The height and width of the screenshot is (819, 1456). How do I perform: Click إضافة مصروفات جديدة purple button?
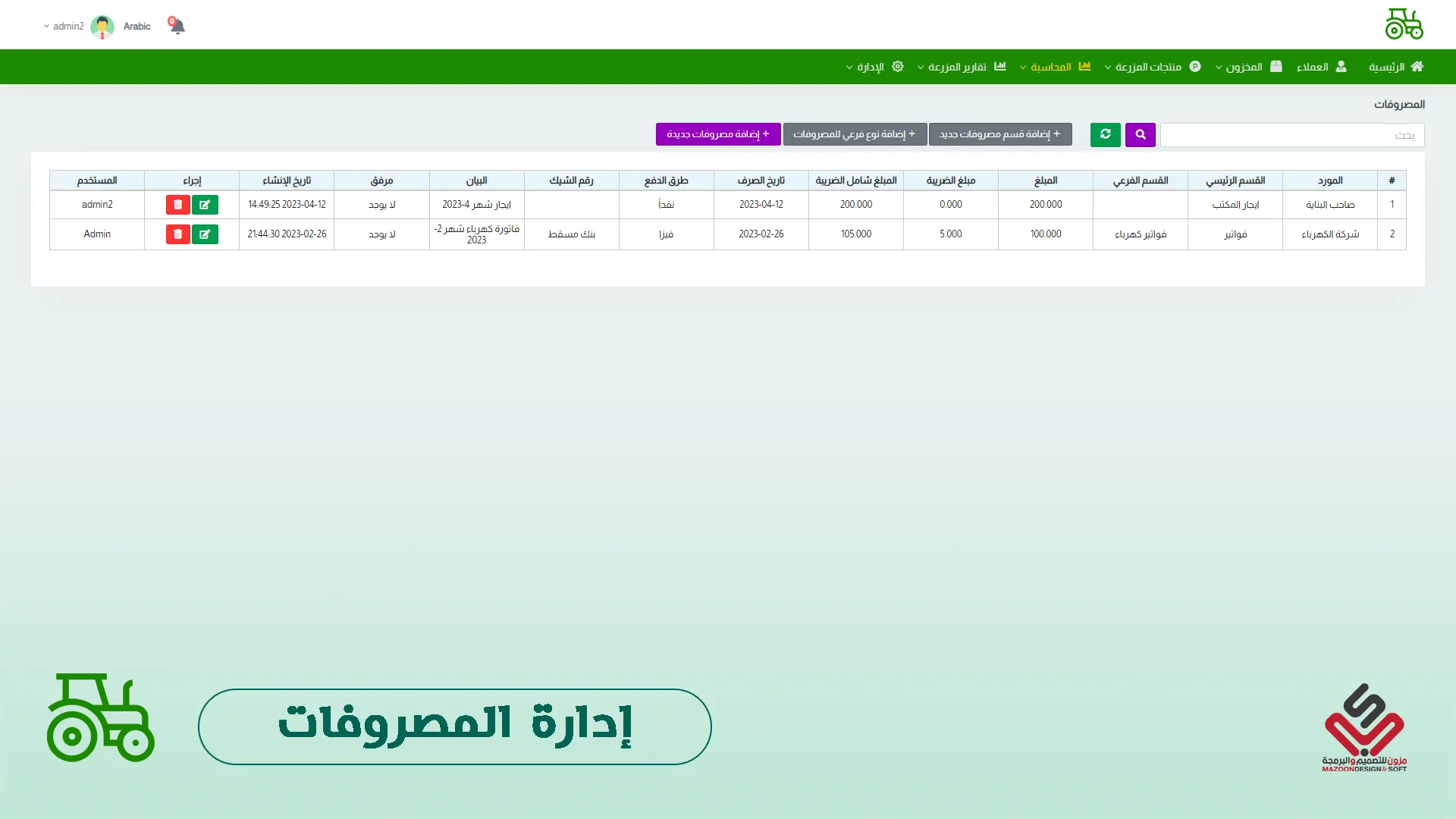717,134
